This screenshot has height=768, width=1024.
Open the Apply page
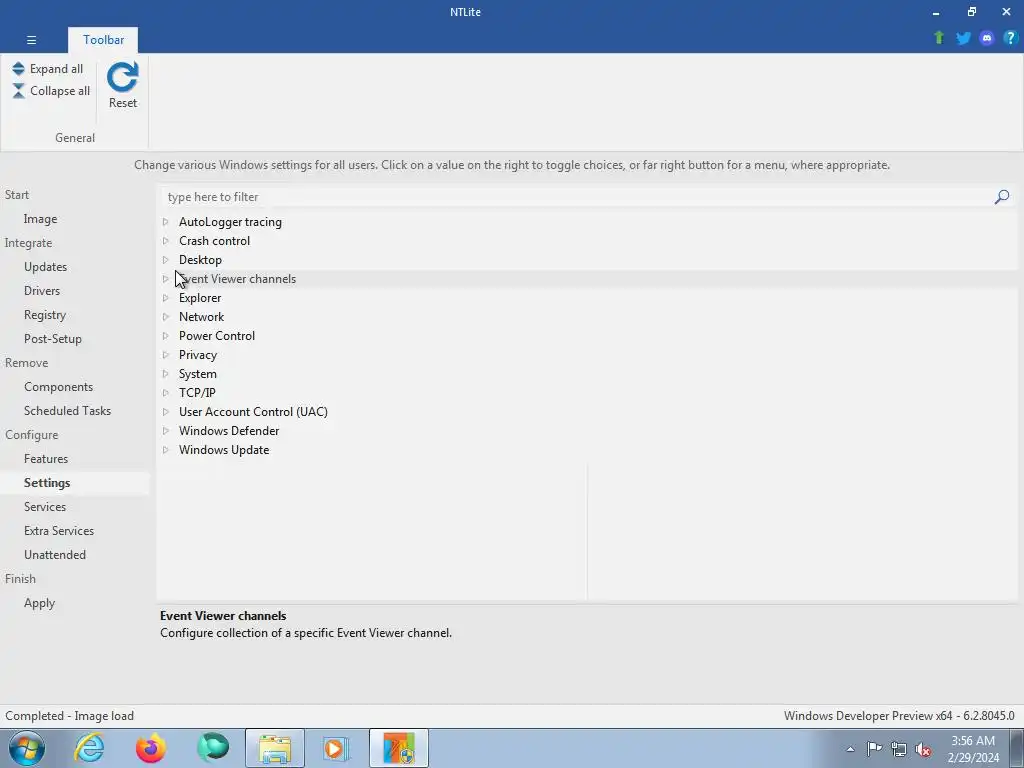[39, 603]
